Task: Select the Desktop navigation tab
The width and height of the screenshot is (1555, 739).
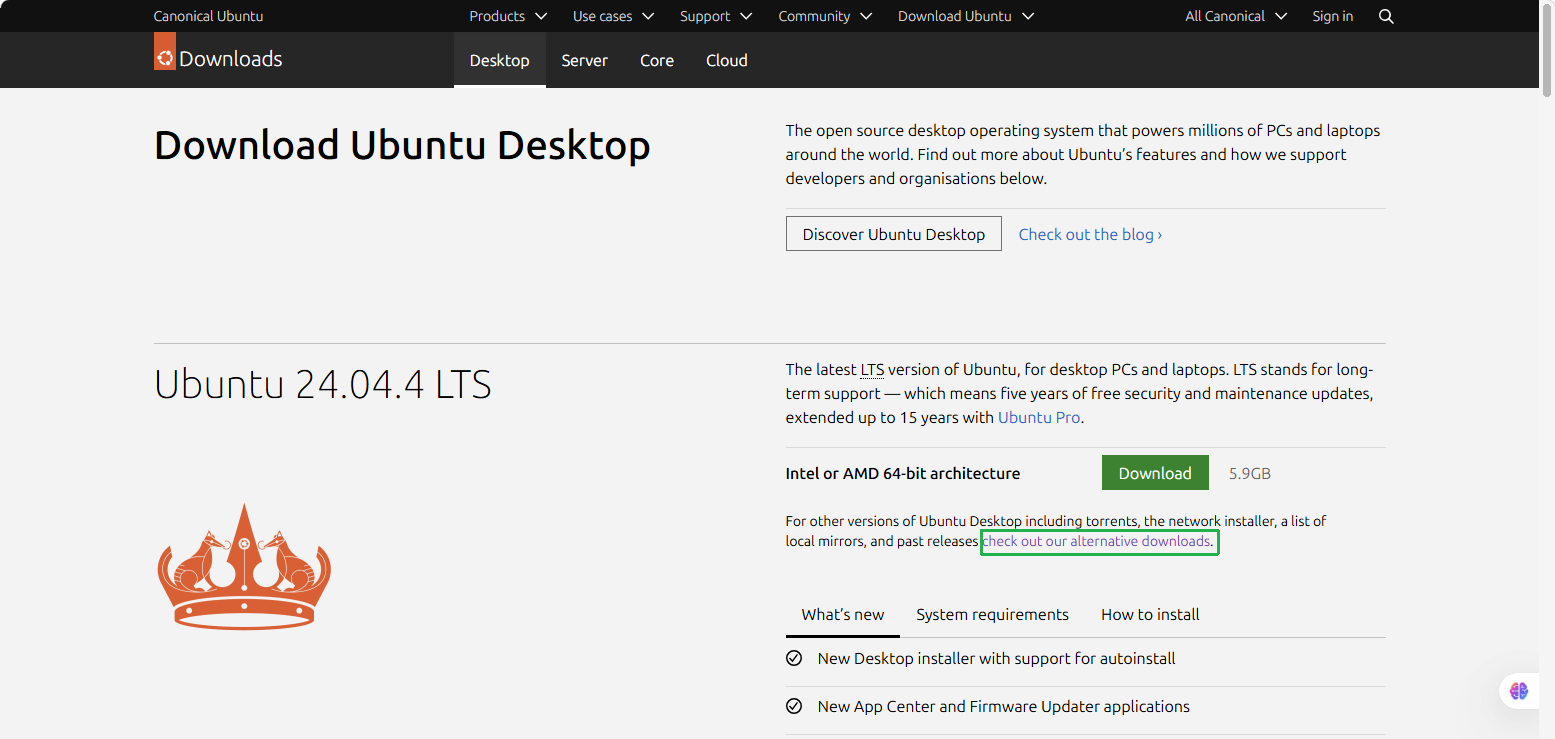Action: tap(500, 60)
